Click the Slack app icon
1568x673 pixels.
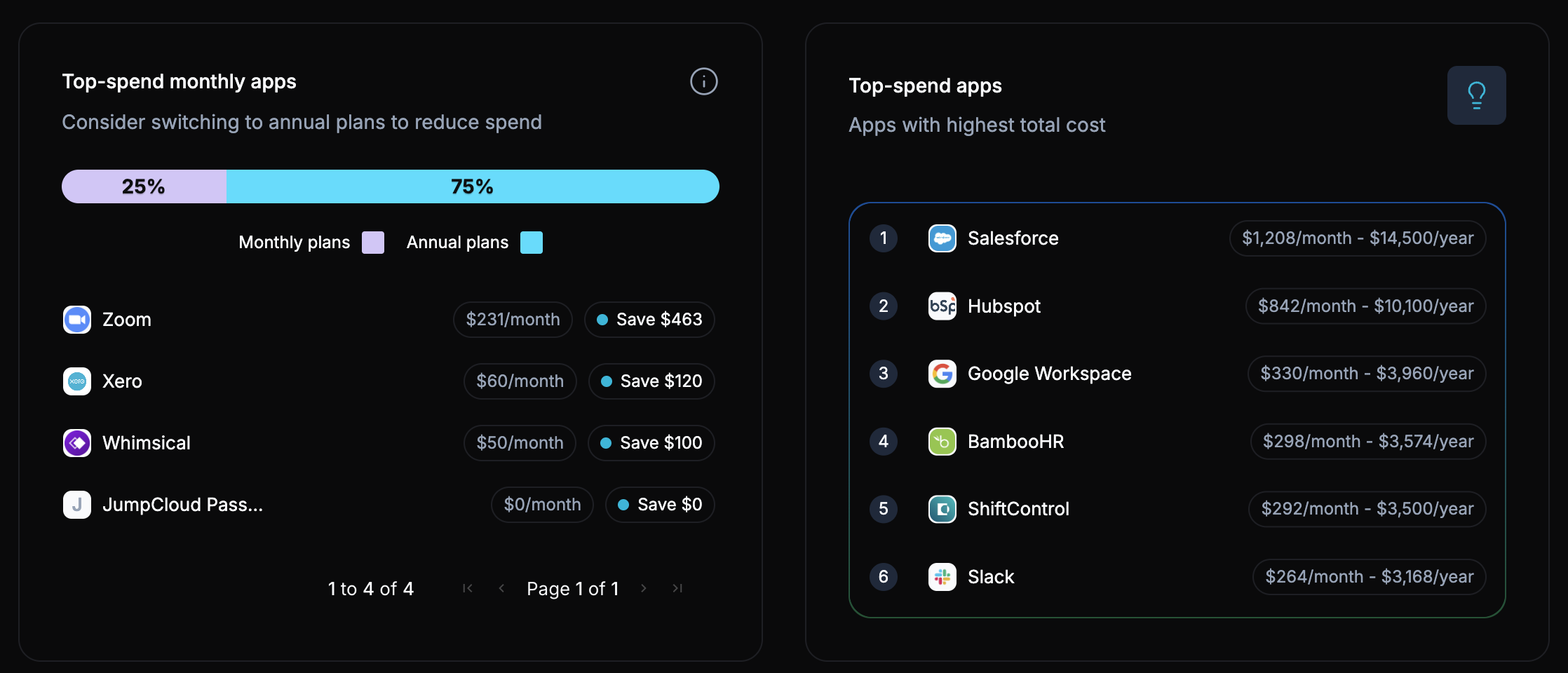(942, 576)
